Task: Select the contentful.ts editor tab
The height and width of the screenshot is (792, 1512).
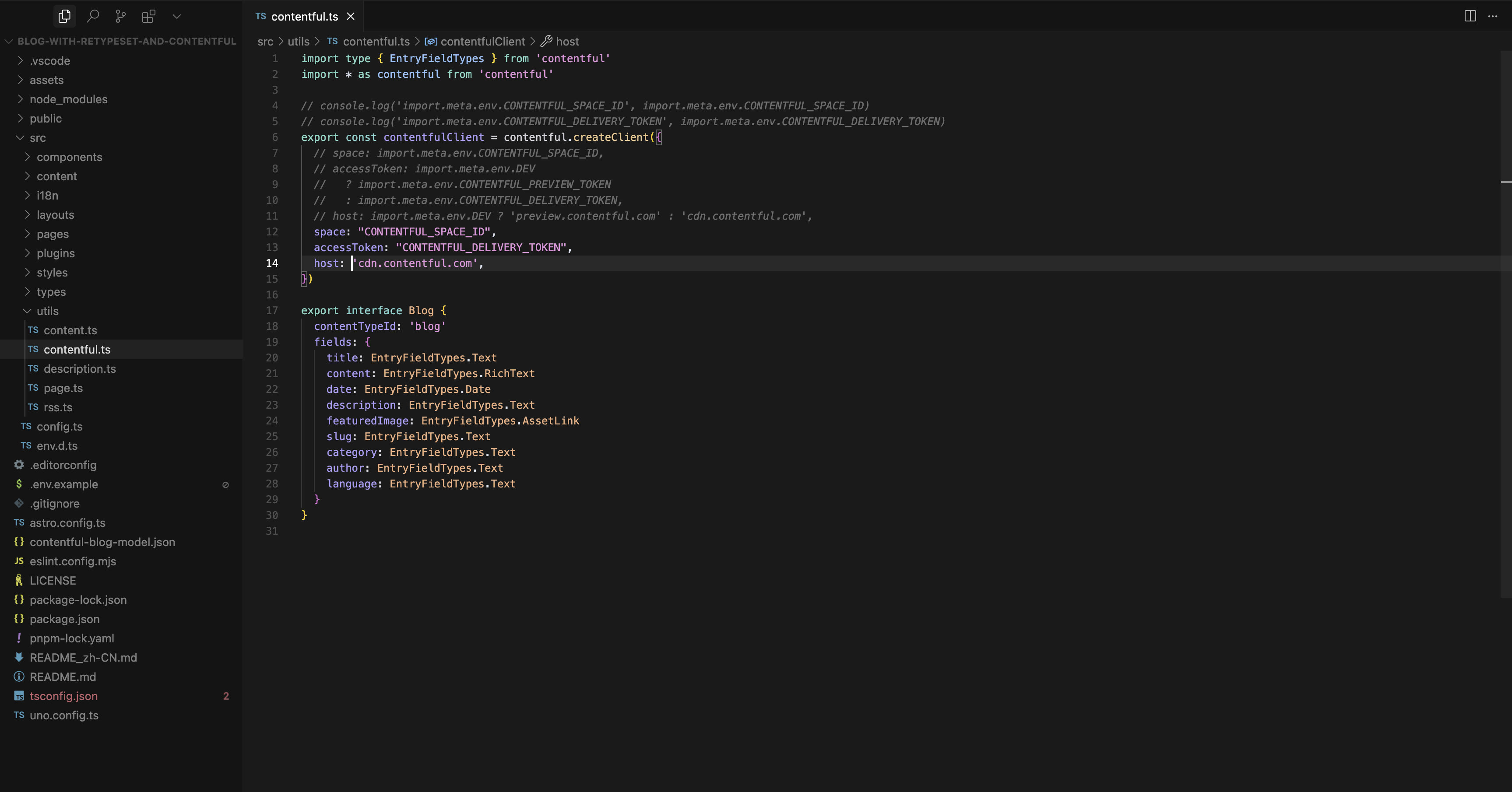Action: point(304,17)
